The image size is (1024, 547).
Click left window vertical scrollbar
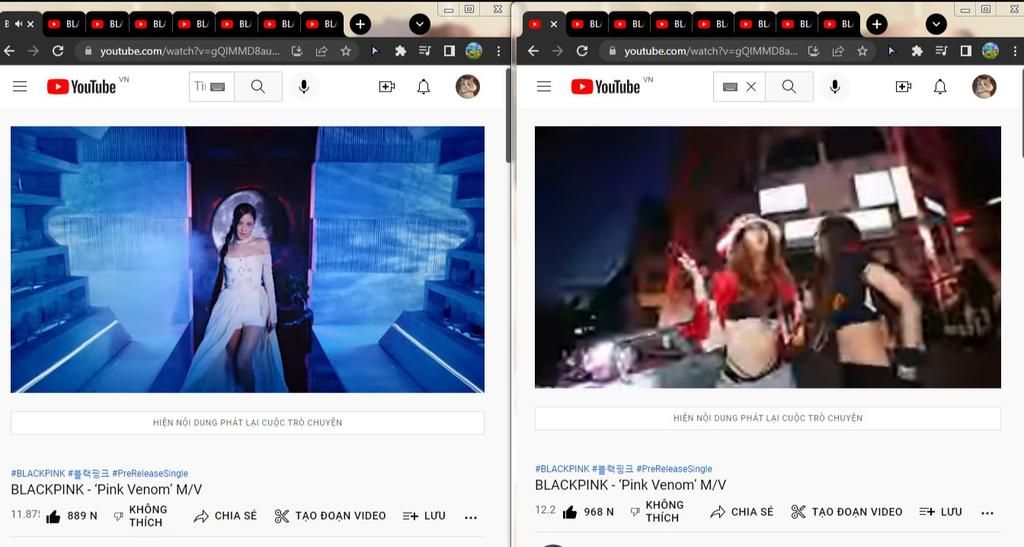(x=508, y=115)
